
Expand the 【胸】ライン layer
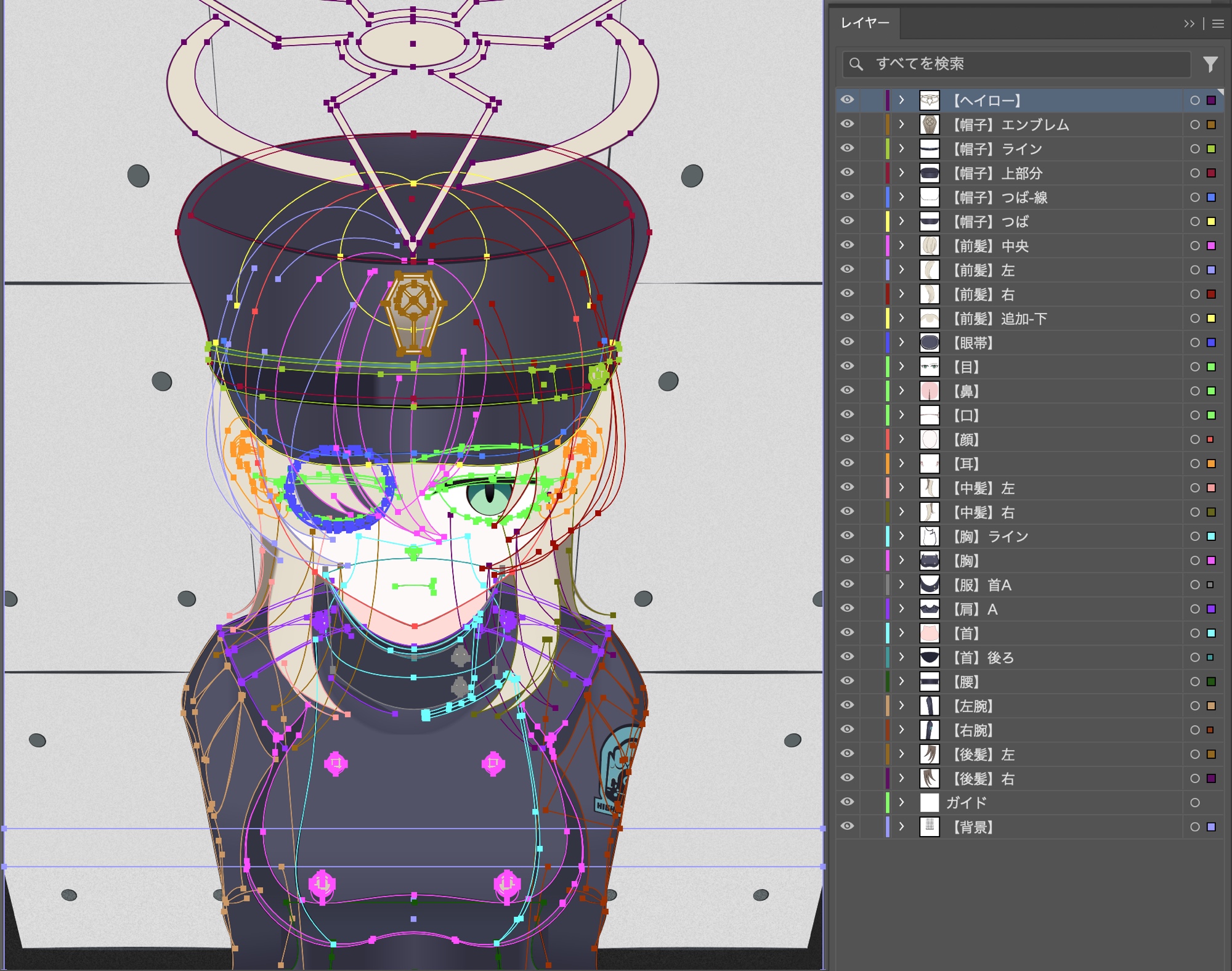[901, 536]
